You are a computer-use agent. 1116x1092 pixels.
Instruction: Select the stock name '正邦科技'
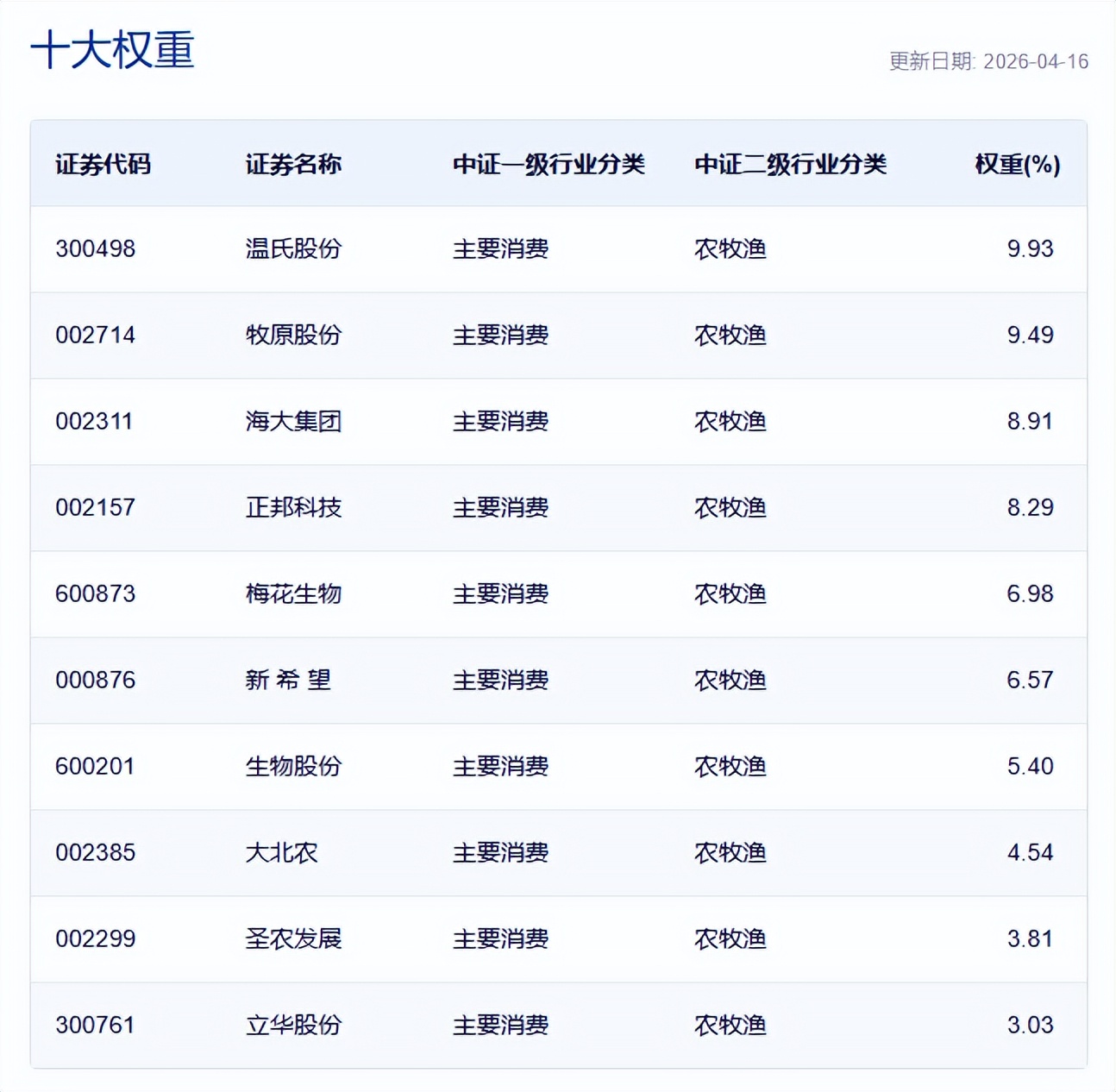[x=293, y=507]
